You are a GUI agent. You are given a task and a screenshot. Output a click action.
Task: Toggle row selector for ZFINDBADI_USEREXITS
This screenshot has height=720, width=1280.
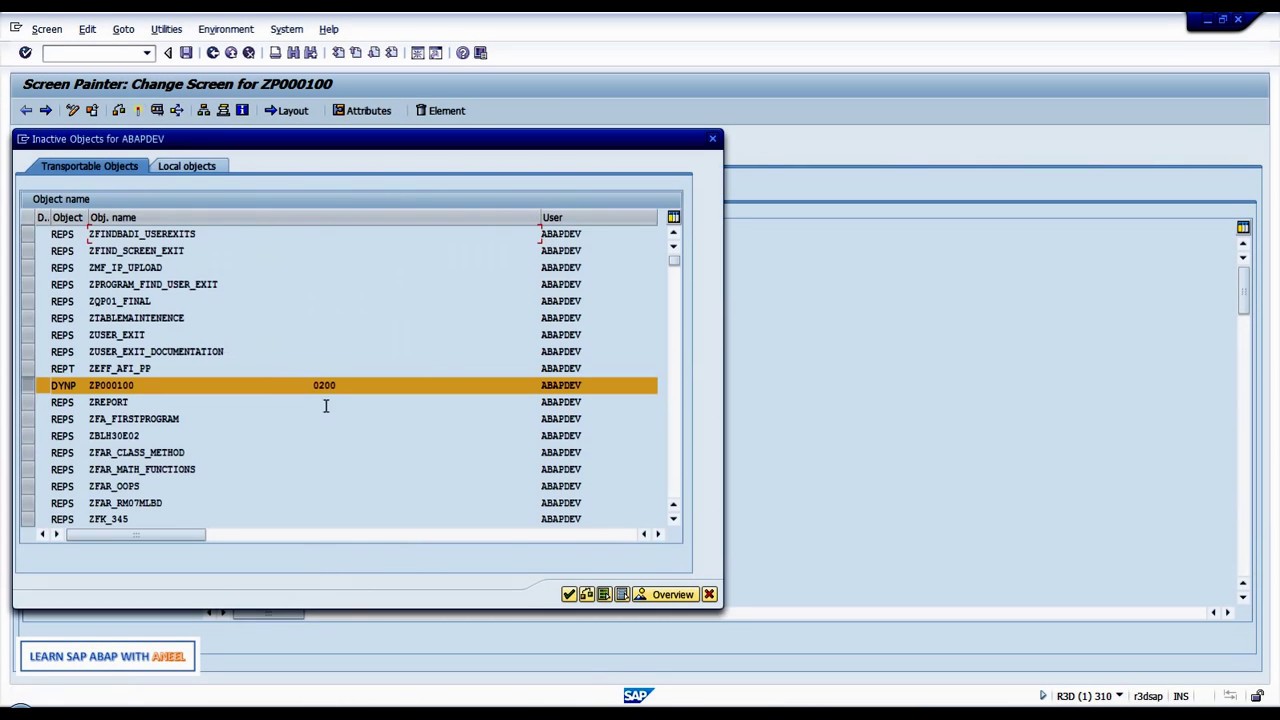click(28, 234)
